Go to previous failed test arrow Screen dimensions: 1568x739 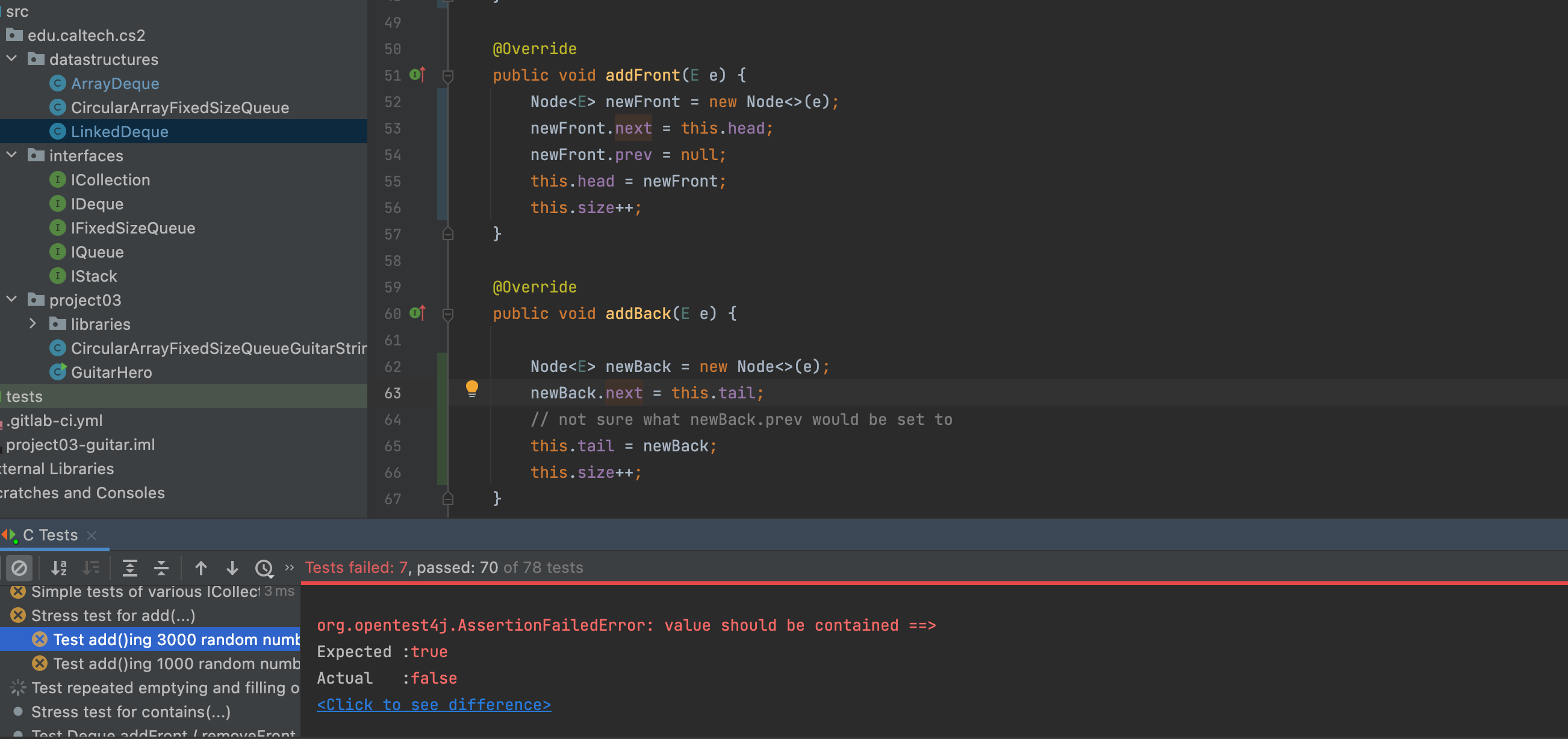[x=201, y=568]
